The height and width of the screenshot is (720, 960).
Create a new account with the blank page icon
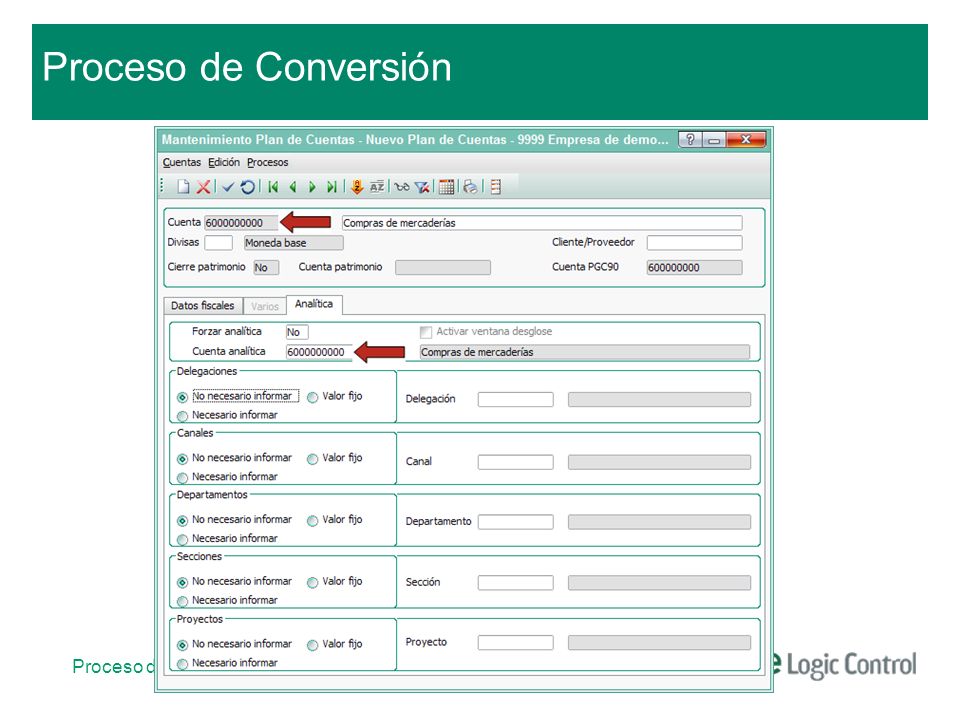[x=183, y=187]
